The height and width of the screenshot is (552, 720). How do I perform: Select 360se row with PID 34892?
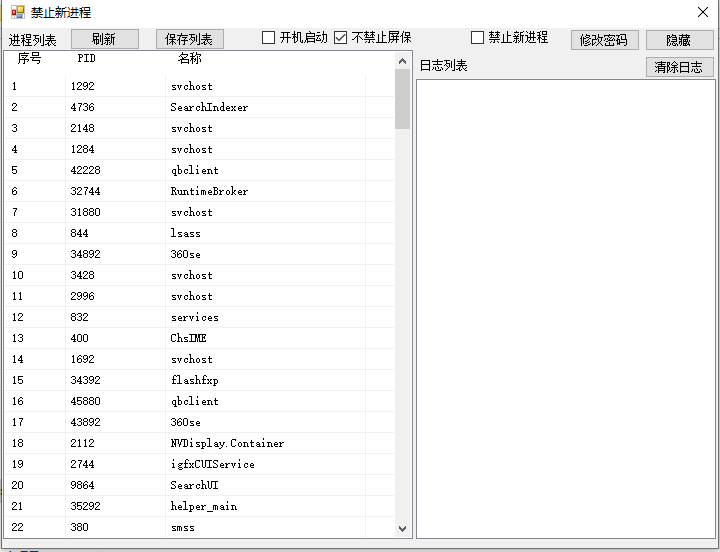200,254
